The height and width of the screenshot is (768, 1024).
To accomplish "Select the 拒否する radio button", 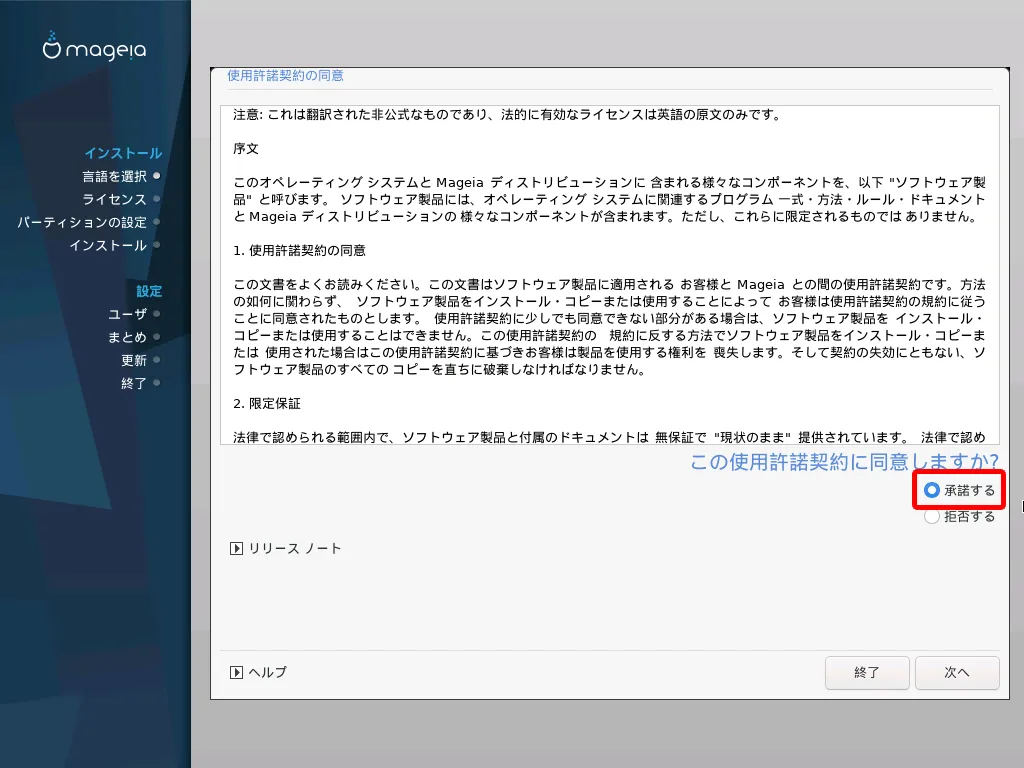I will coord(932,517).
